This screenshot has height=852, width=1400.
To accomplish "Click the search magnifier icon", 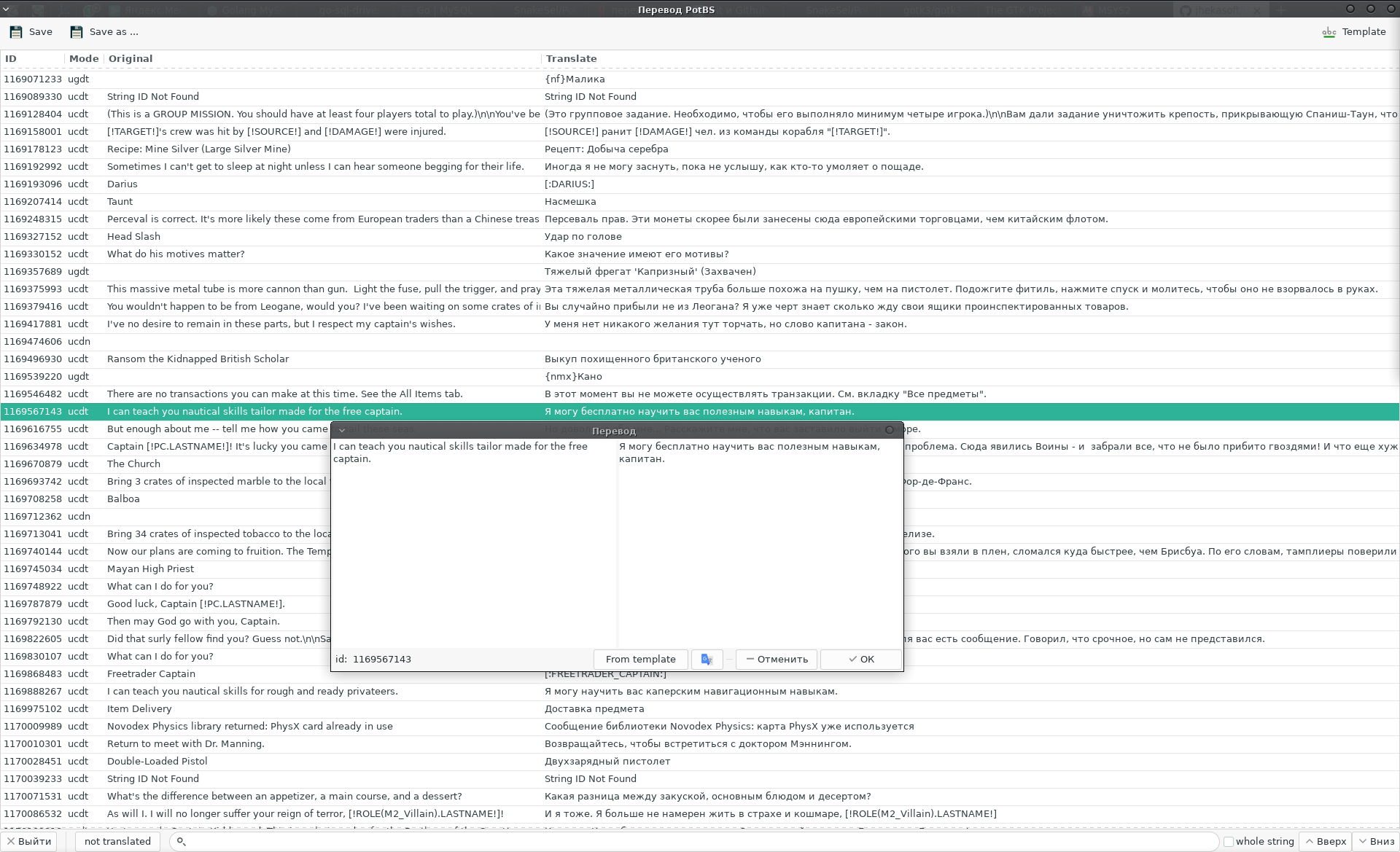I will click(x=182, y=841).
